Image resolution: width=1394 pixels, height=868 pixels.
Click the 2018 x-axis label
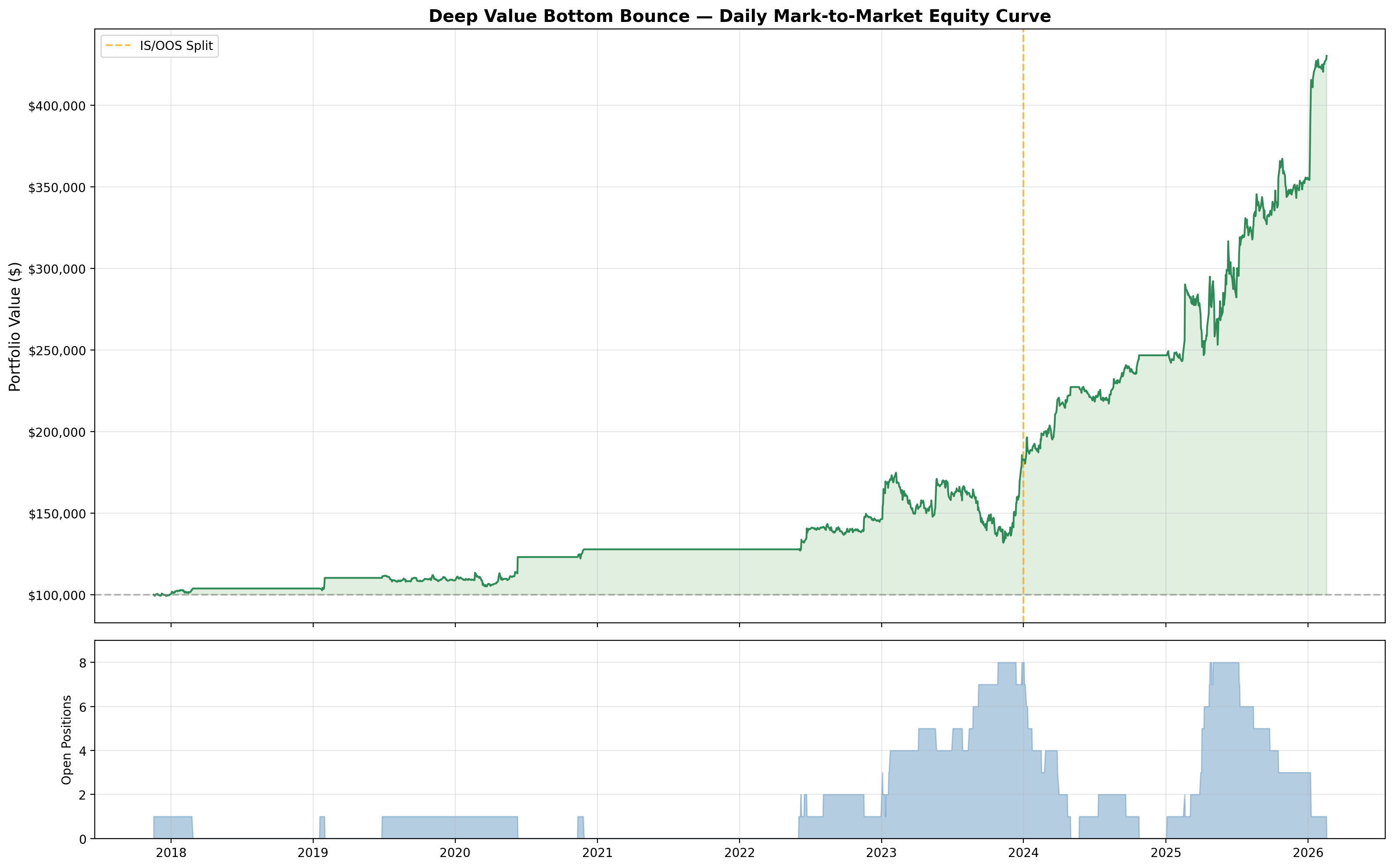pyautogui.click(x=171, y=853)
